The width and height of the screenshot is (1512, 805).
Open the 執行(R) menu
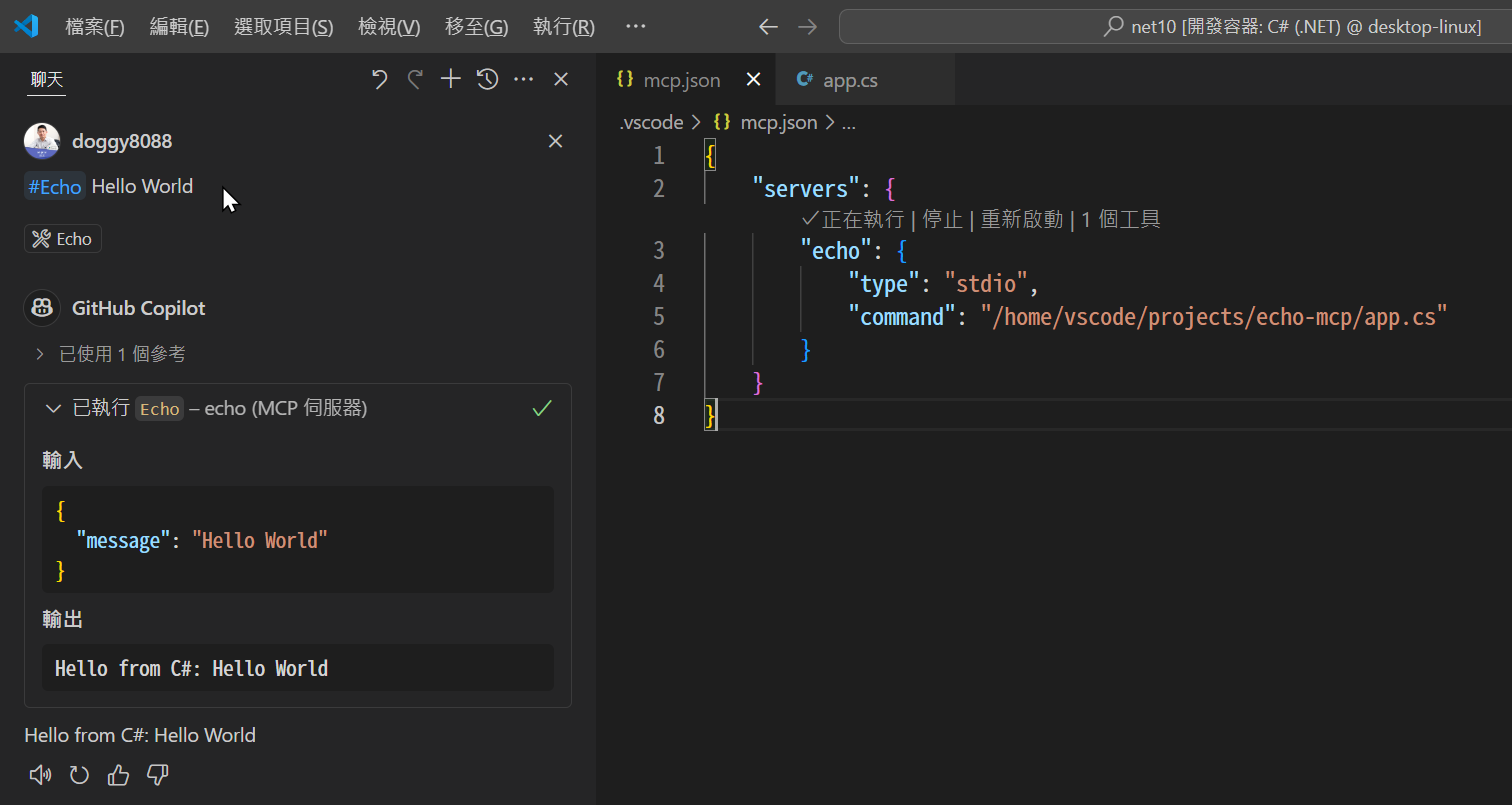tap(564, 27)
